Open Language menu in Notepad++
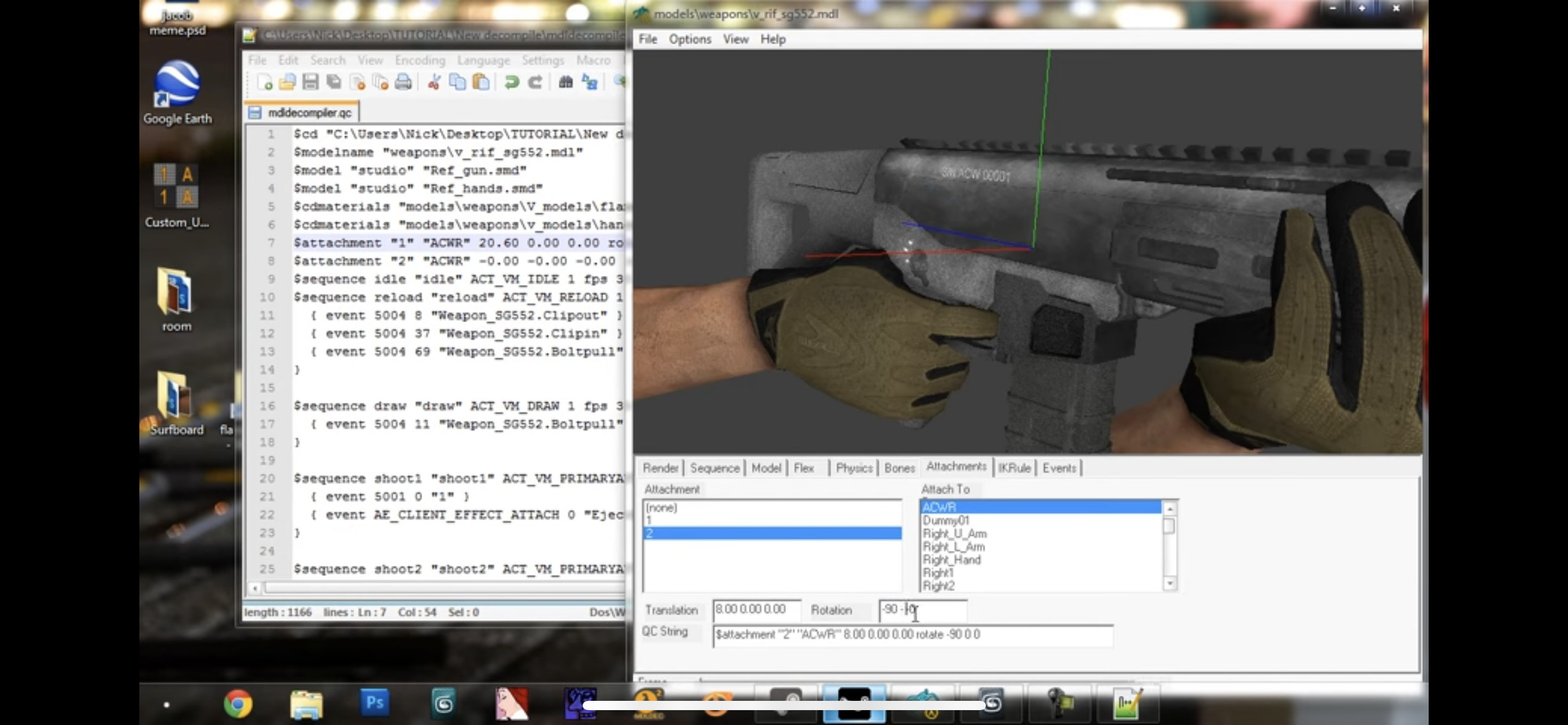1568x725 pixels. tap(484, 60)
